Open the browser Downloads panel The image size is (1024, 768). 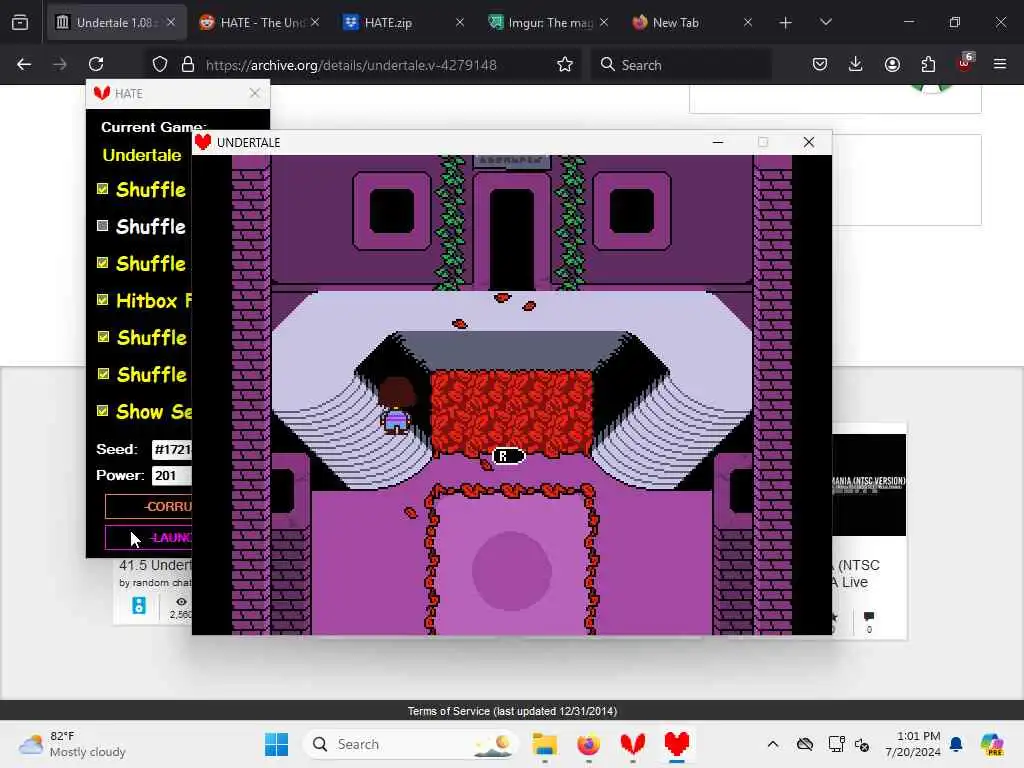coord(856,64)
